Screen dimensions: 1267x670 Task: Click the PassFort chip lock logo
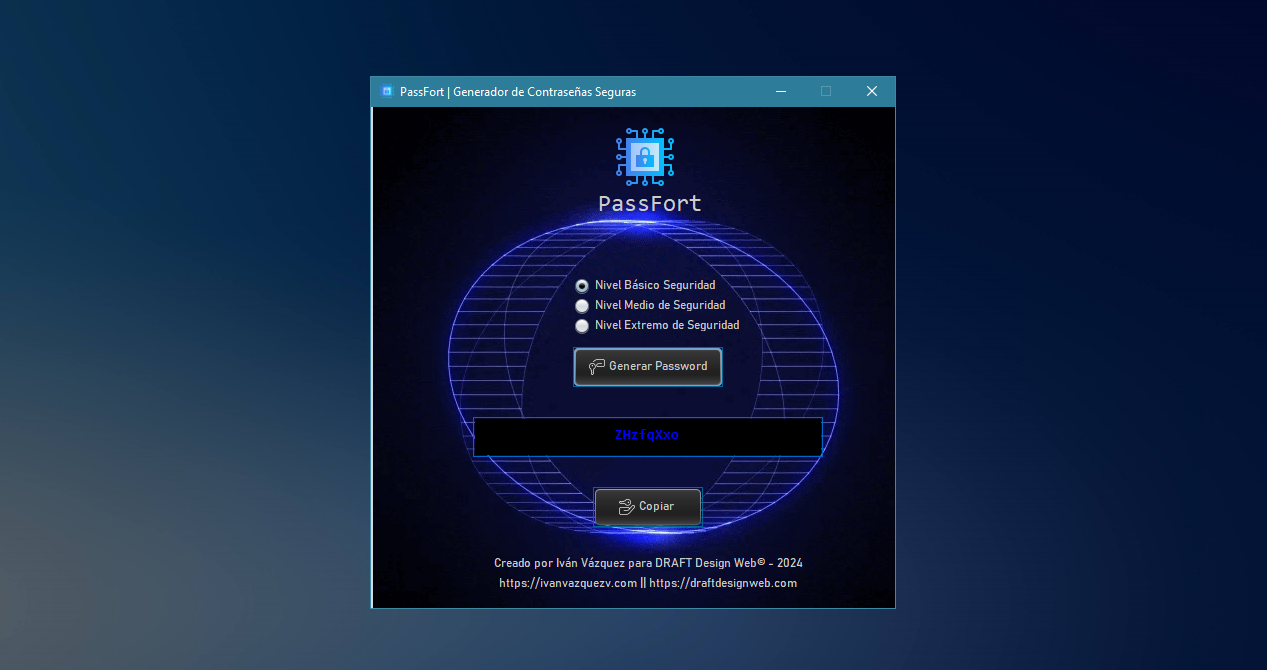point(645,156)
